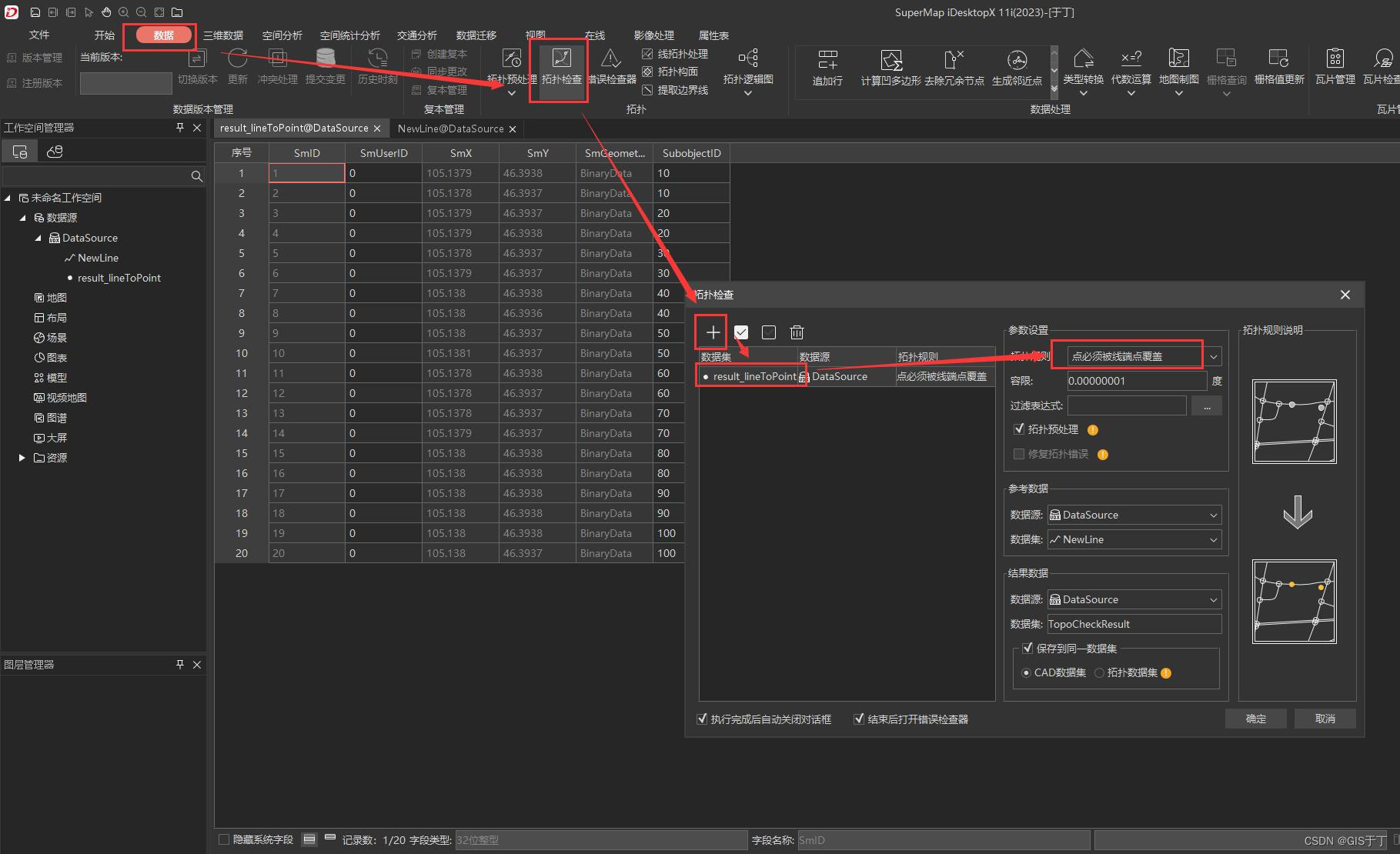Pin the 工作空间管理器 panel
Viewport: 1400px width, 854px height.
click(x=180, y=128)
